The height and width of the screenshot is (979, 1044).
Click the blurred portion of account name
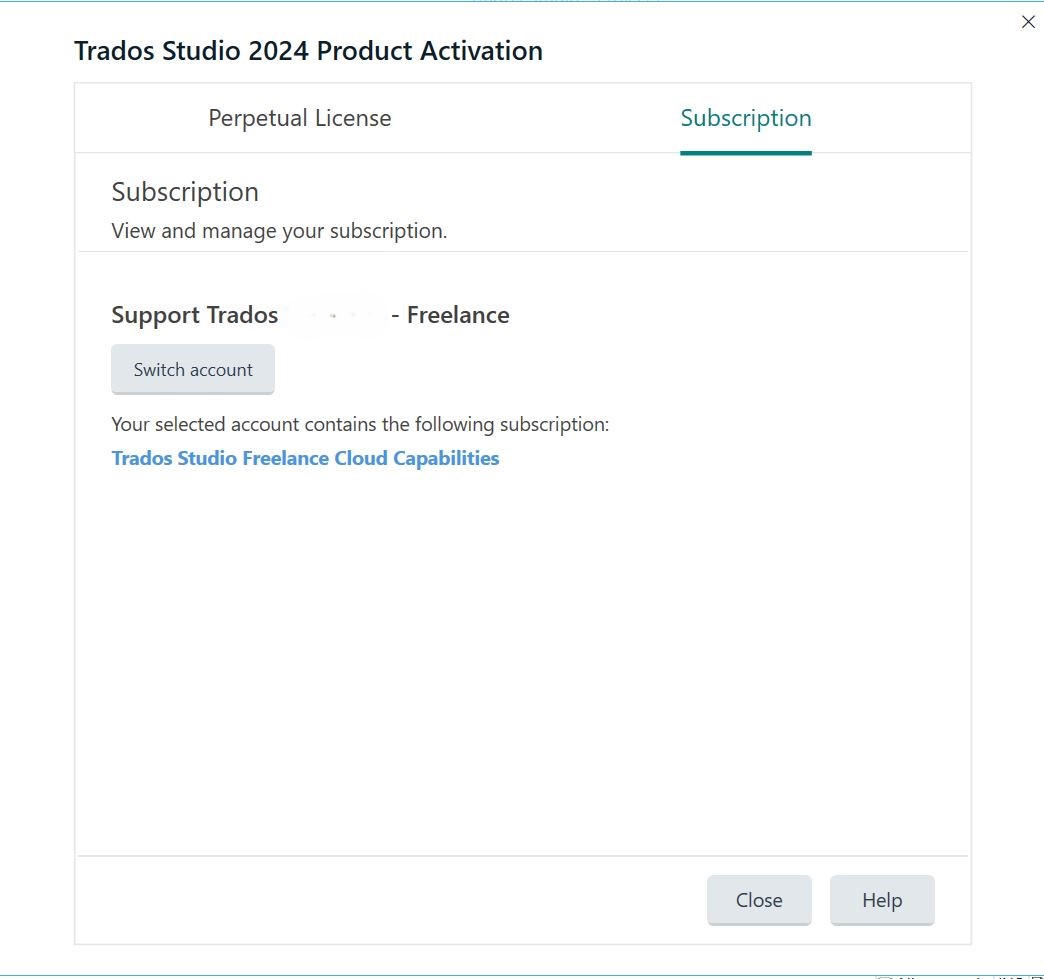pyautogui.click(x=334, y=315)
